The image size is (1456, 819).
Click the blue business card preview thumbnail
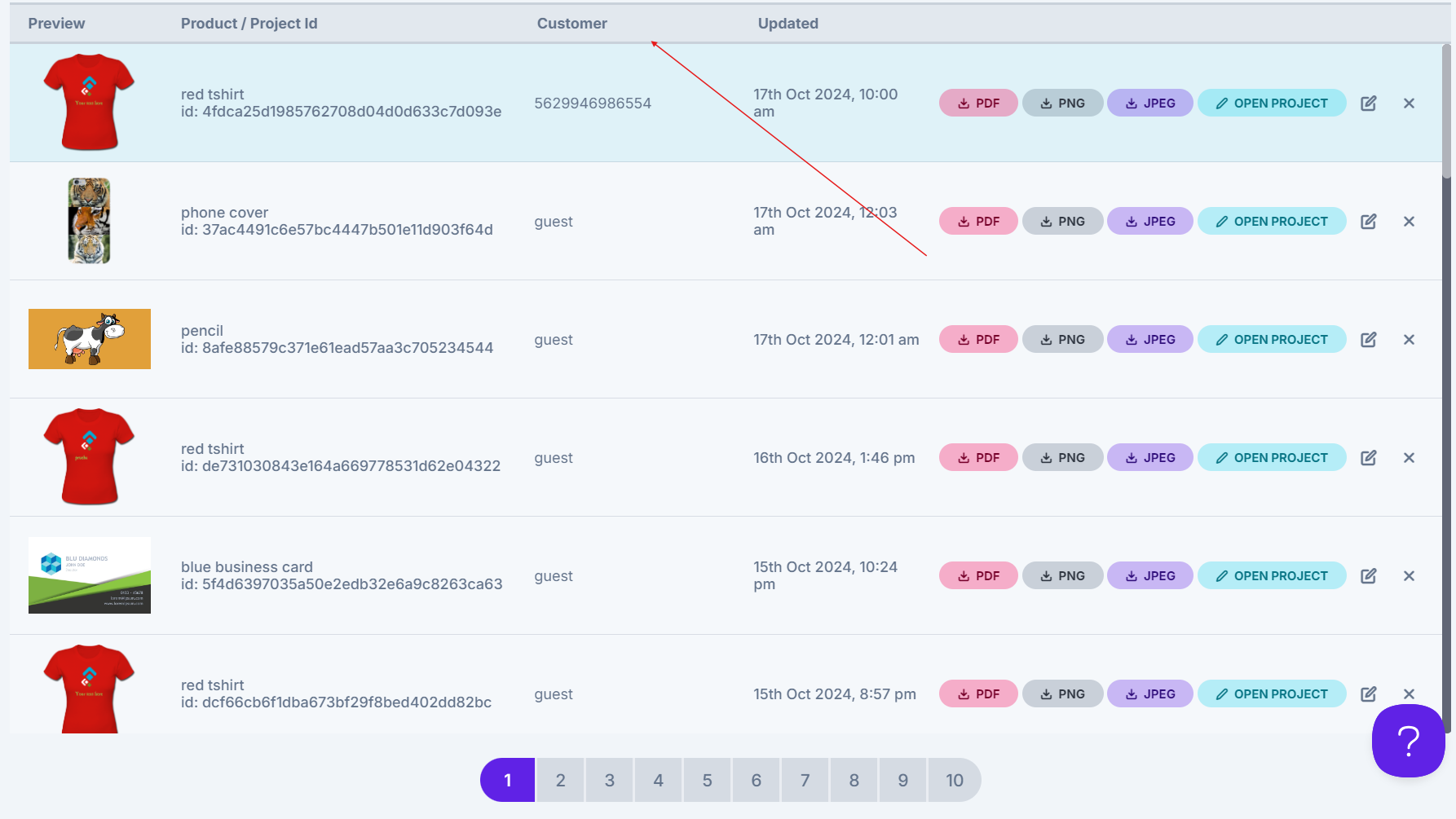(x=90, y=575)
